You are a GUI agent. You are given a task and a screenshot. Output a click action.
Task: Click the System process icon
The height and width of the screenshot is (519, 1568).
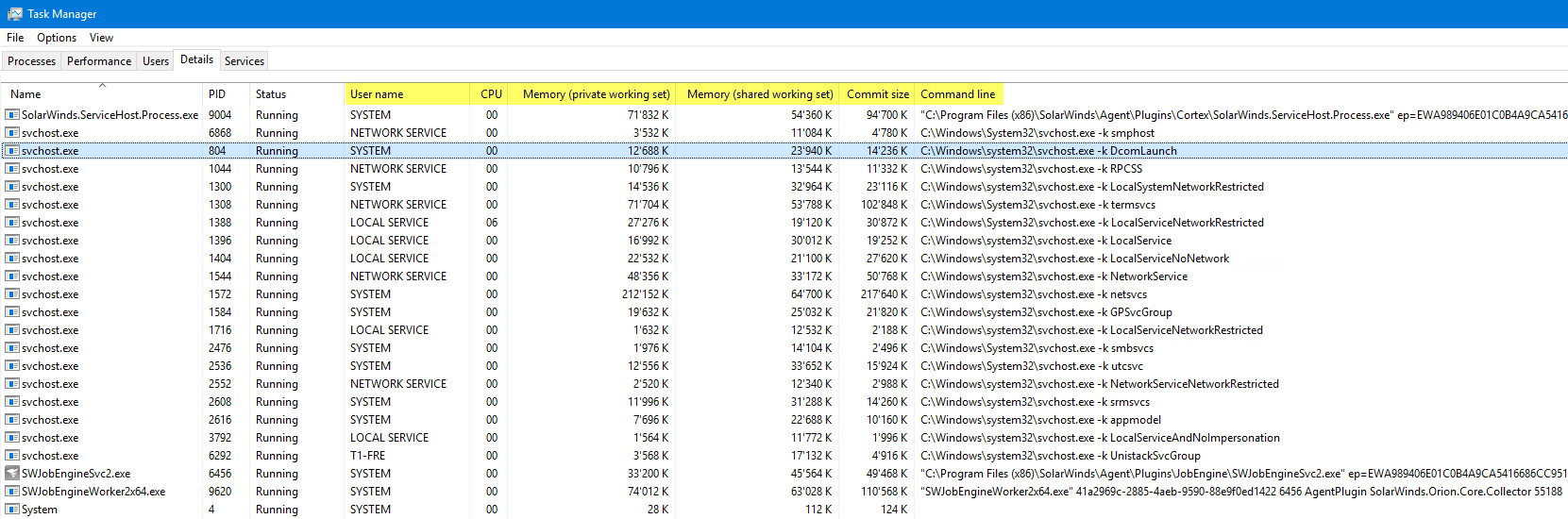(x=12, y=510)
